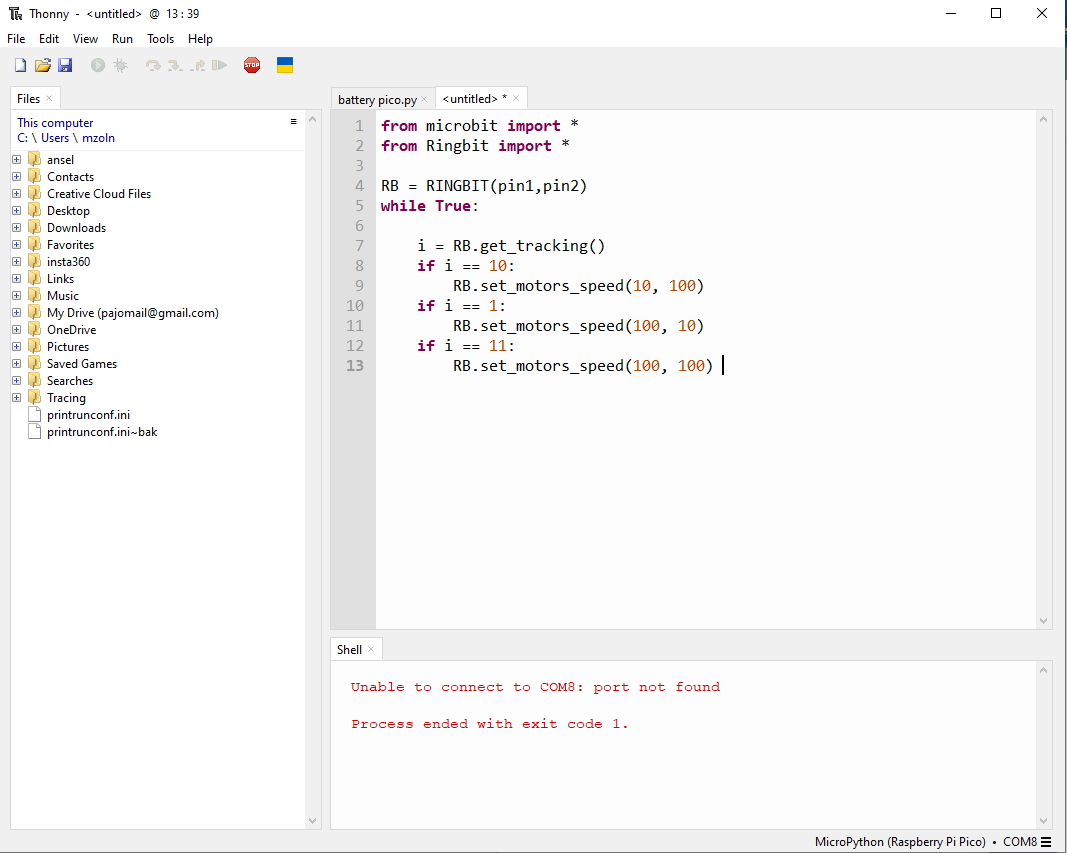Click the COM8 port label in status bar
Screen dimensions: 1067x853
click(x=1020, y=841)
